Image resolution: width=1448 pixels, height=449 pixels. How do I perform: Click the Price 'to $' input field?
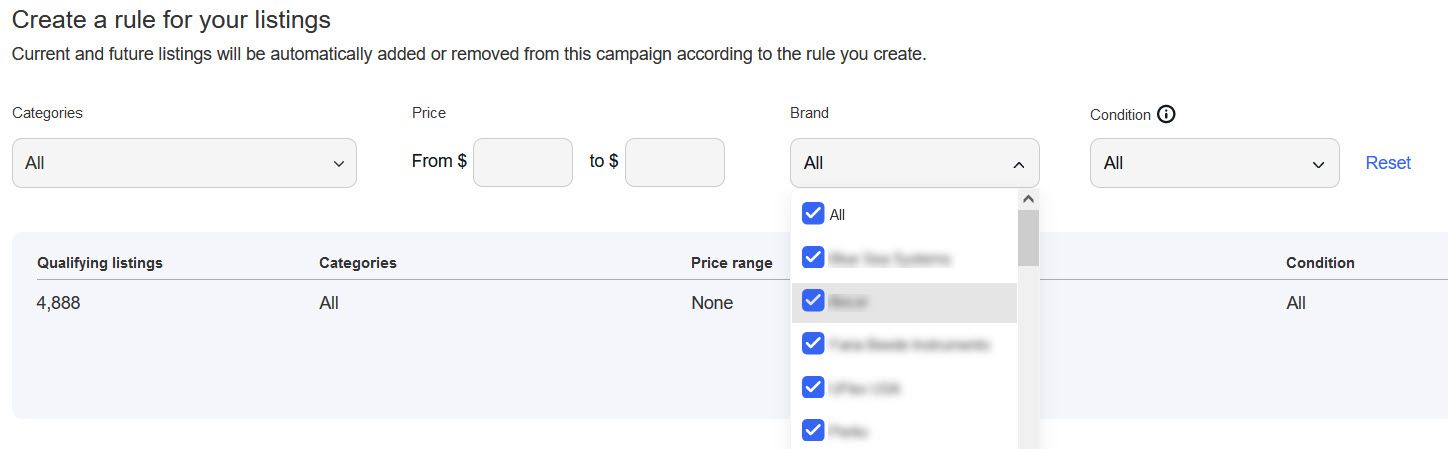point(674,162)
